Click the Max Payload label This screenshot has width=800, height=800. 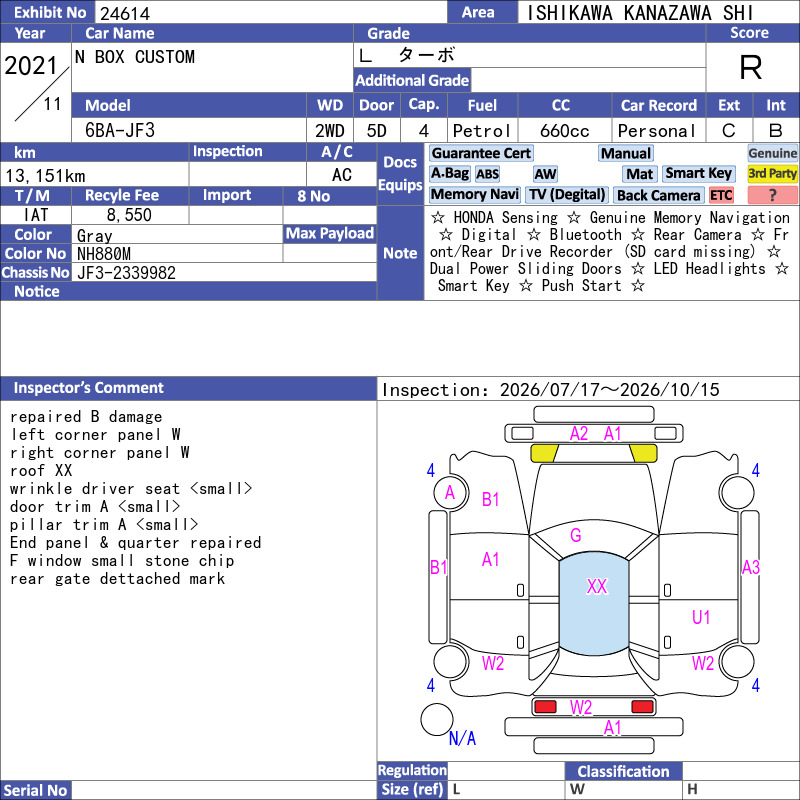330,234
